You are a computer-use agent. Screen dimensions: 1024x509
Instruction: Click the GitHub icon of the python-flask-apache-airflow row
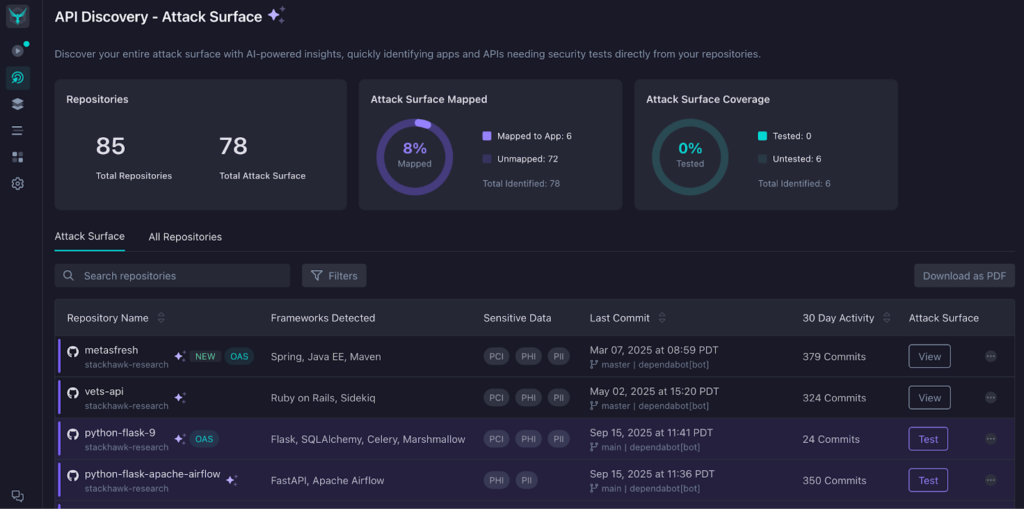pos(73,475)
